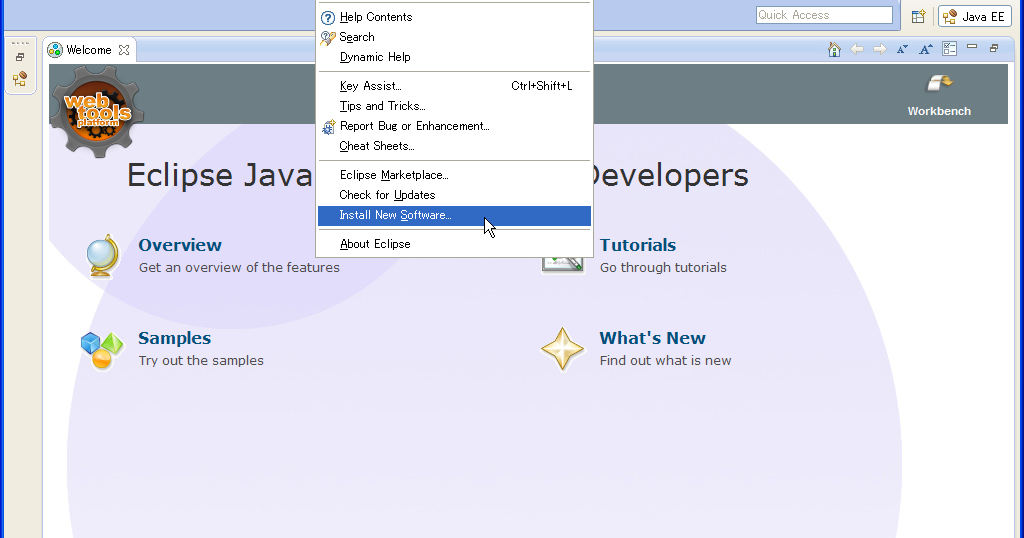Open the Samples link
1024x538 pixels.
(x=174, y=338)
